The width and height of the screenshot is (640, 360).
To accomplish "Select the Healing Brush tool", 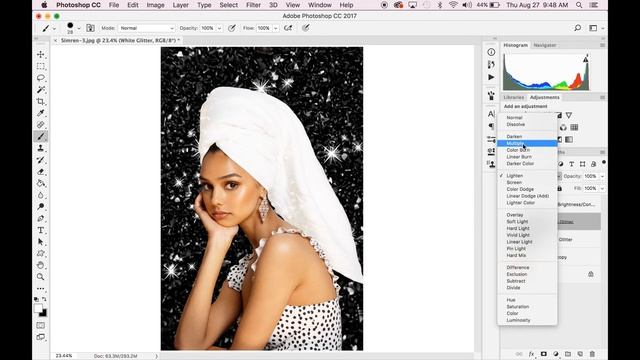I will [x=40, y=124].
